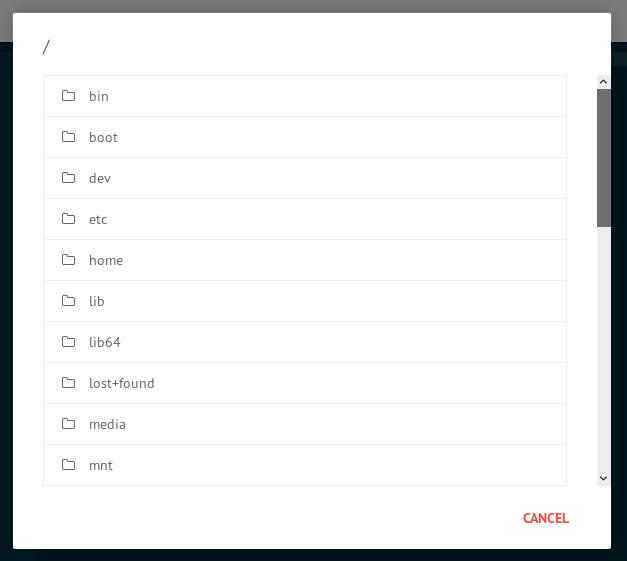Screen dimensions: 627x561
Task: Choose the home directory row
Action: coord(106,260)
